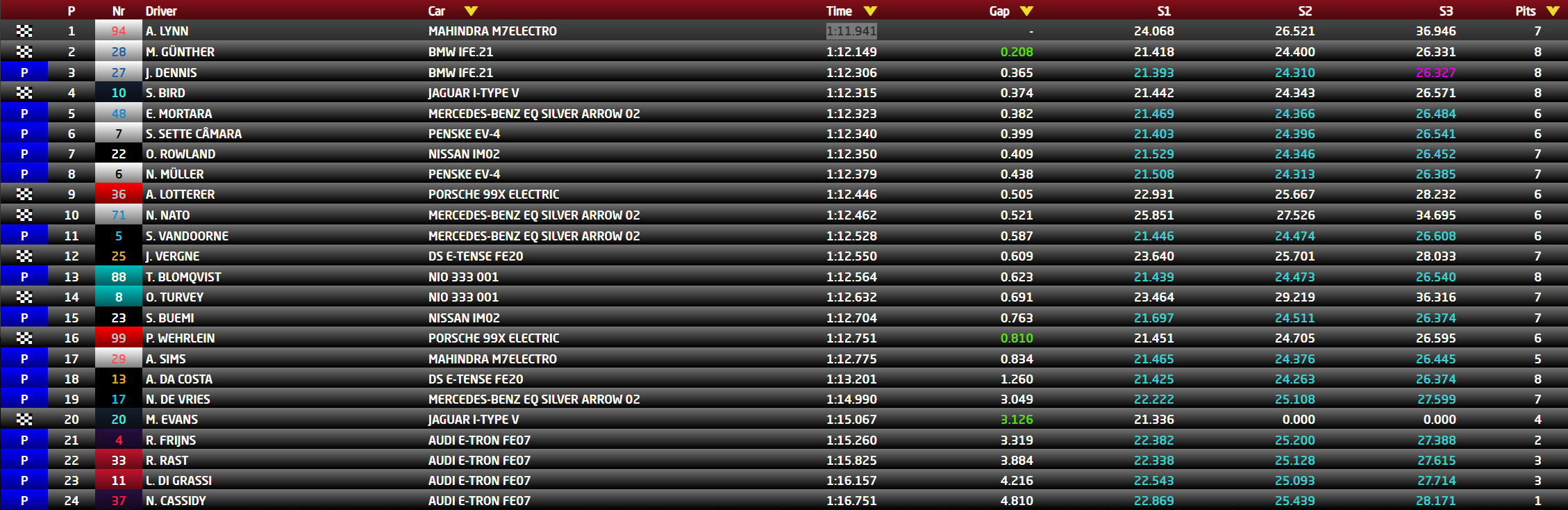Click the green gap value 0.208
Viewport: 1568px width, 510px height.
coord(1017,51)
